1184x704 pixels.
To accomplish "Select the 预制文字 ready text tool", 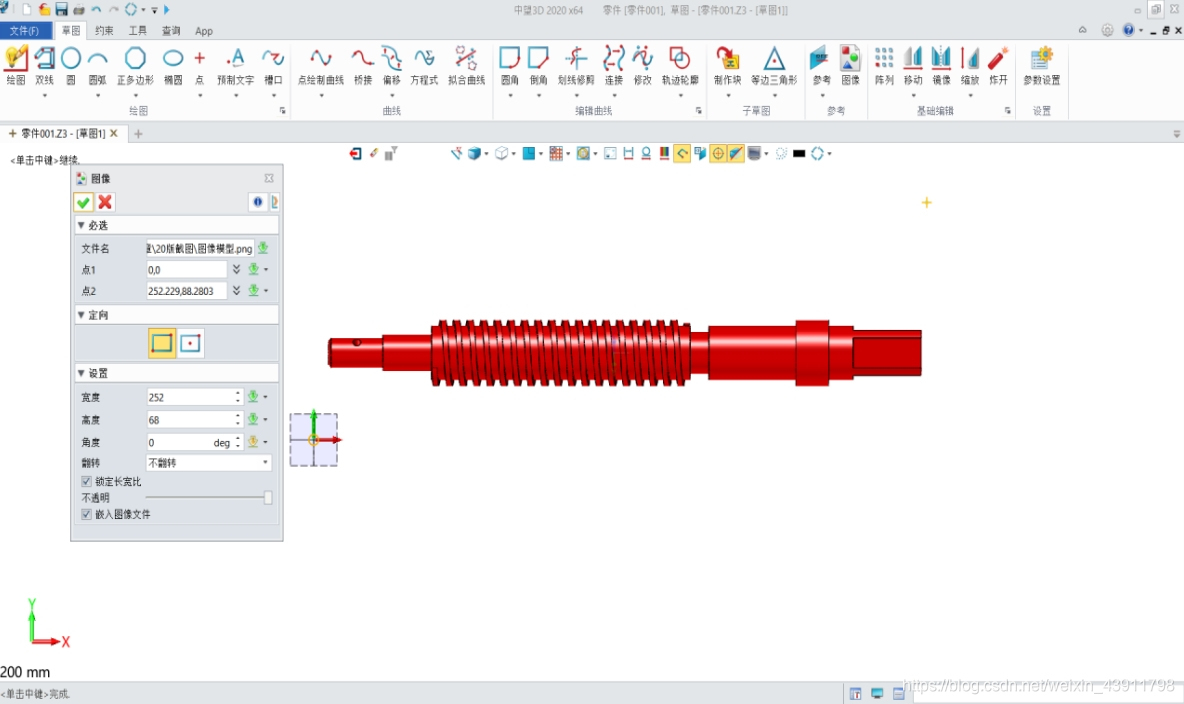I will (x=236, y=66).
